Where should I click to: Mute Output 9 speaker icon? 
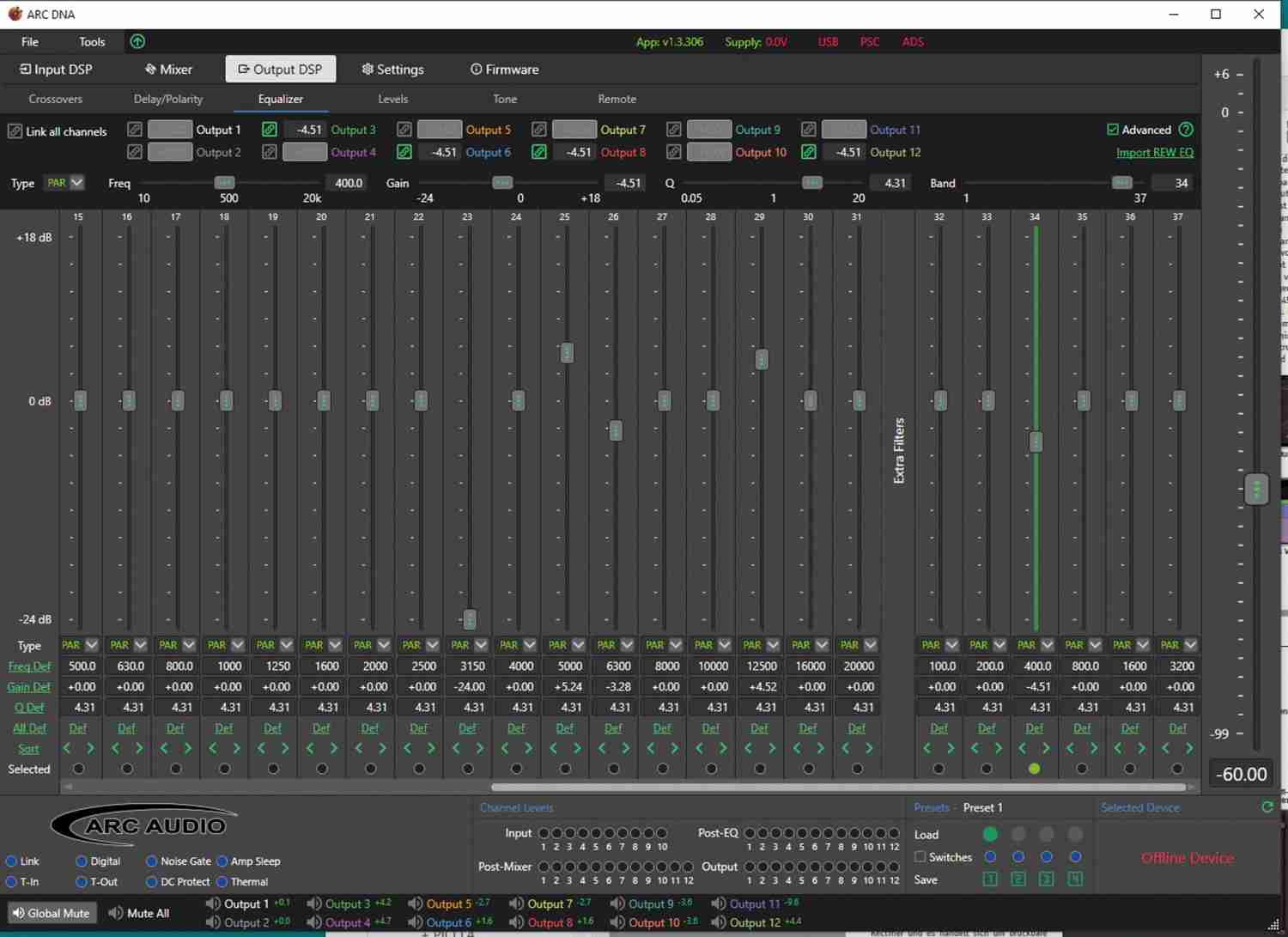(x=618, y=904)
